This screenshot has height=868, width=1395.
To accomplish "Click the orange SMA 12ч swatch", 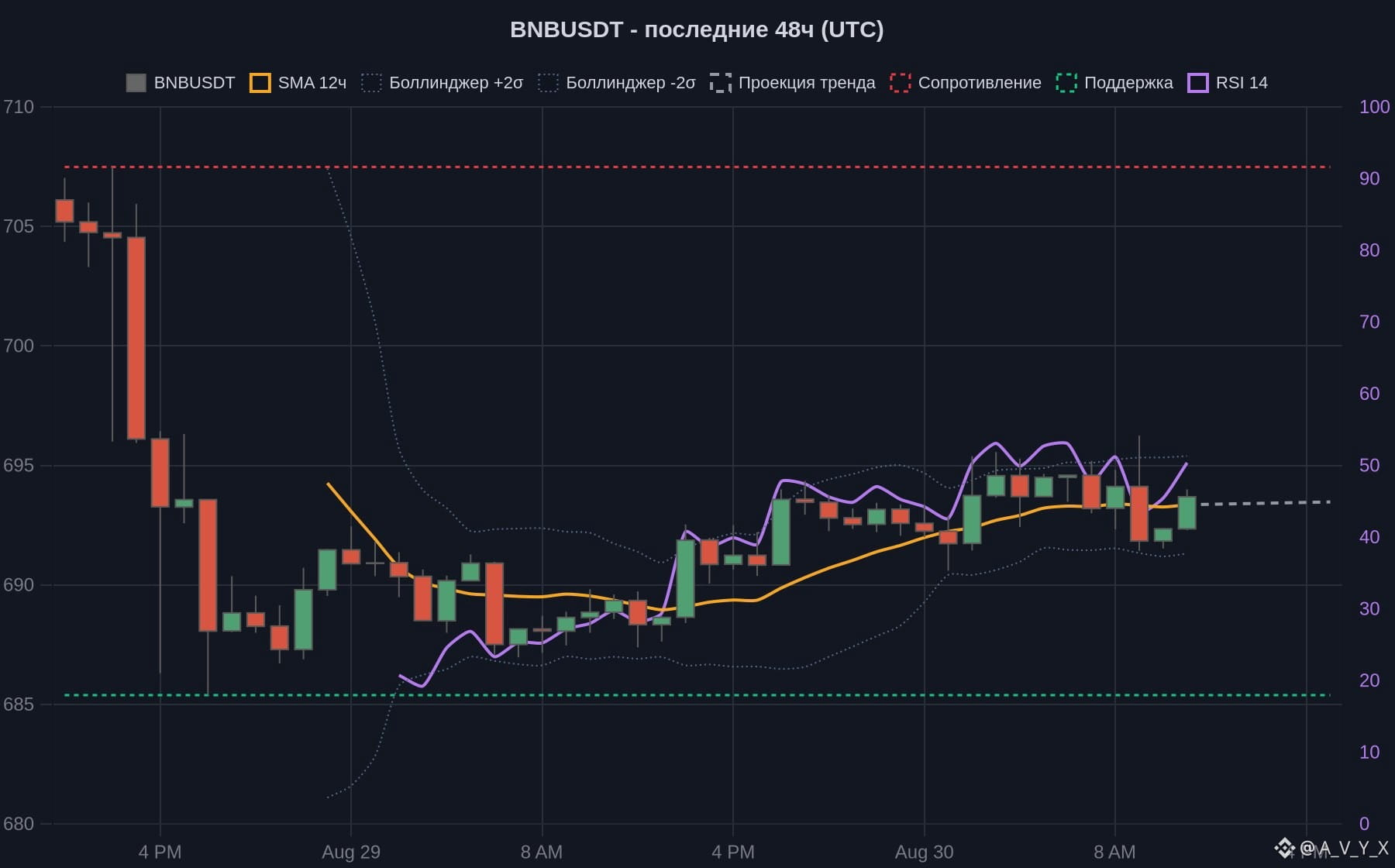I will [x=260, y=83].
